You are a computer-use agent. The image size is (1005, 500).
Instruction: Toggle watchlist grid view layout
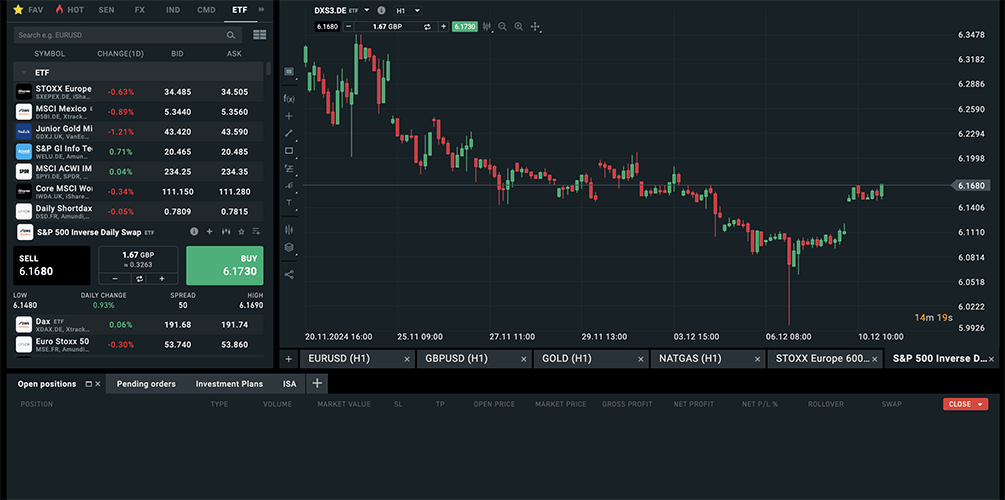[x=260, y=35]
